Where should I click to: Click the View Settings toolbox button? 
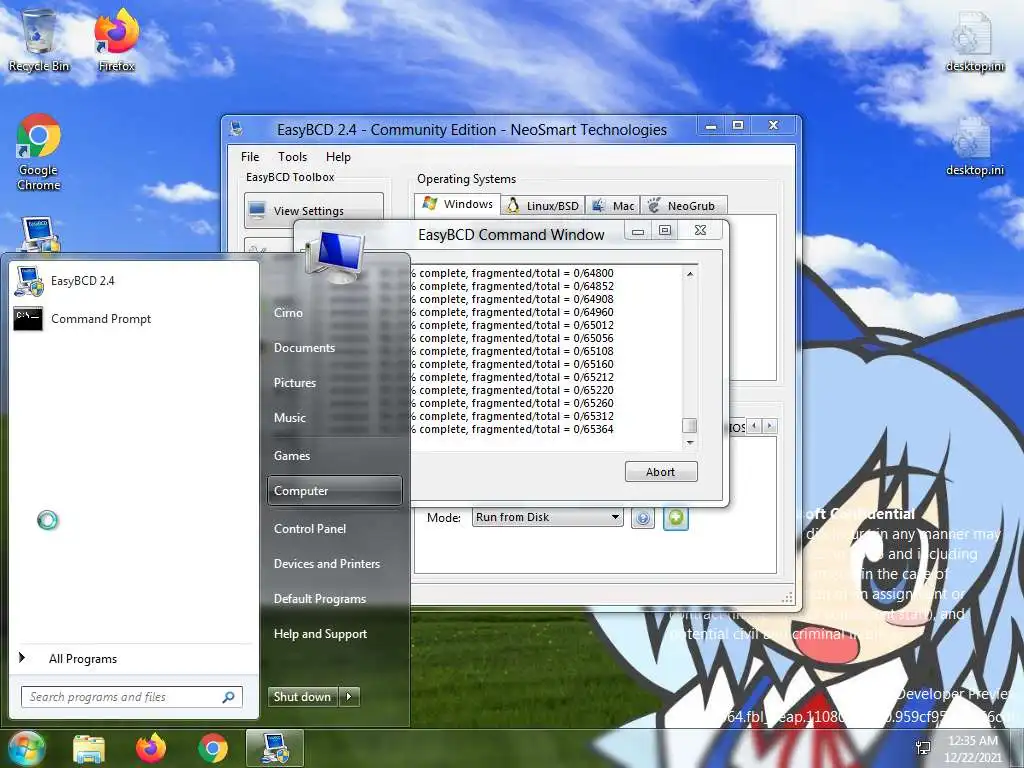(x=313, y=210)
